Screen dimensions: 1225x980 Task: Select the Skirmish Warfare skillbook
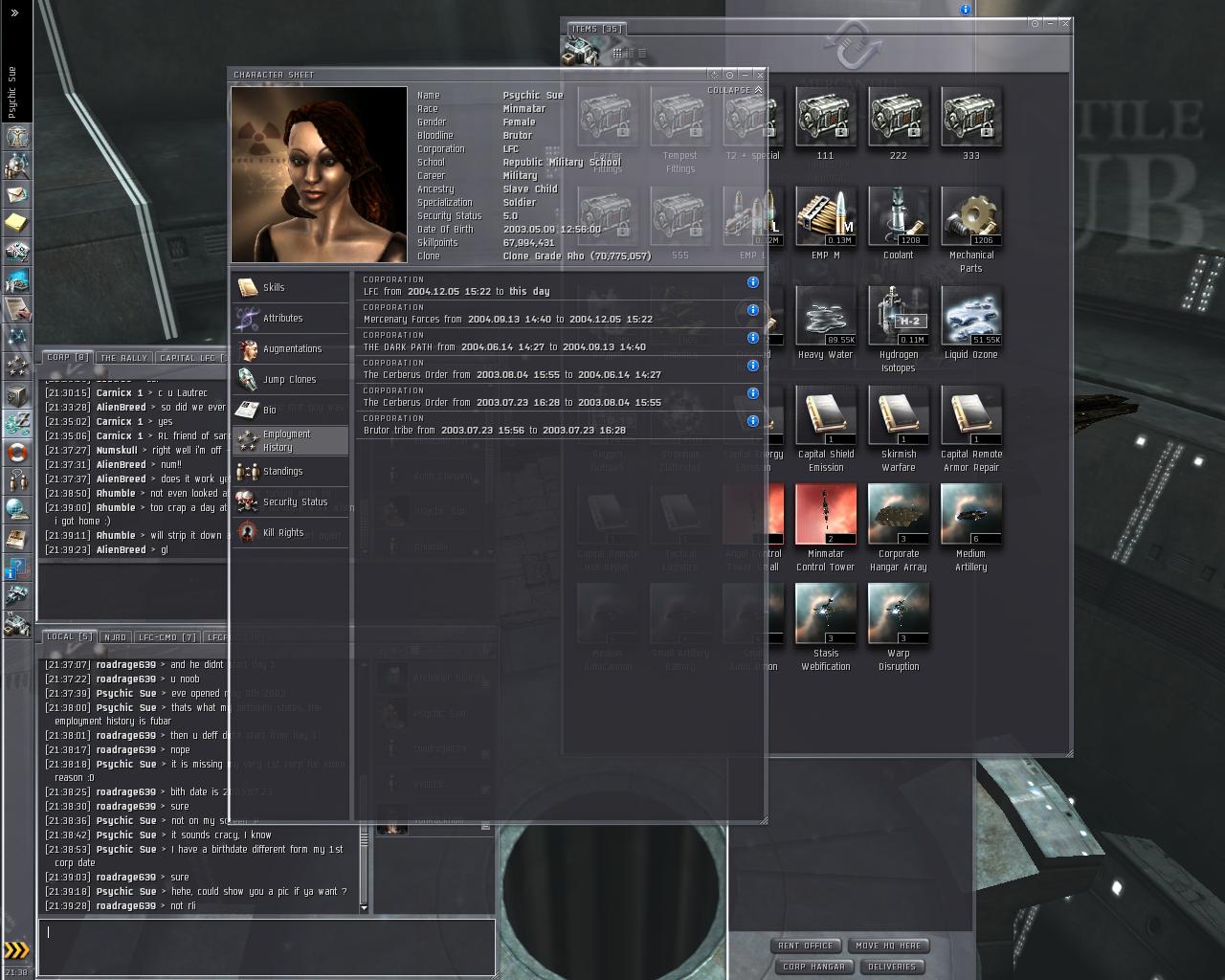[899, 429]
